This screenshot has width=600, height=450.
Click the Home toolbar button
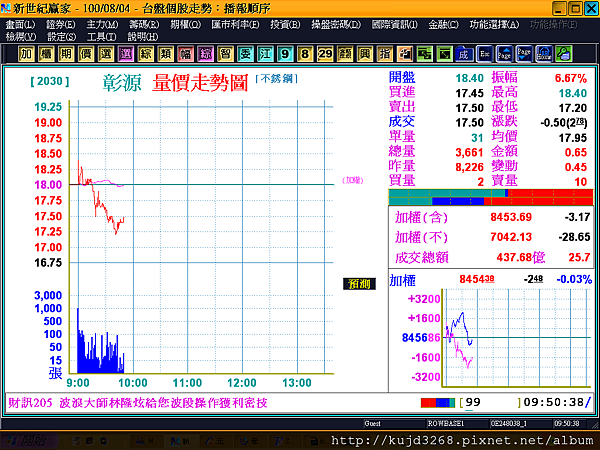click(x=544, y=54)
